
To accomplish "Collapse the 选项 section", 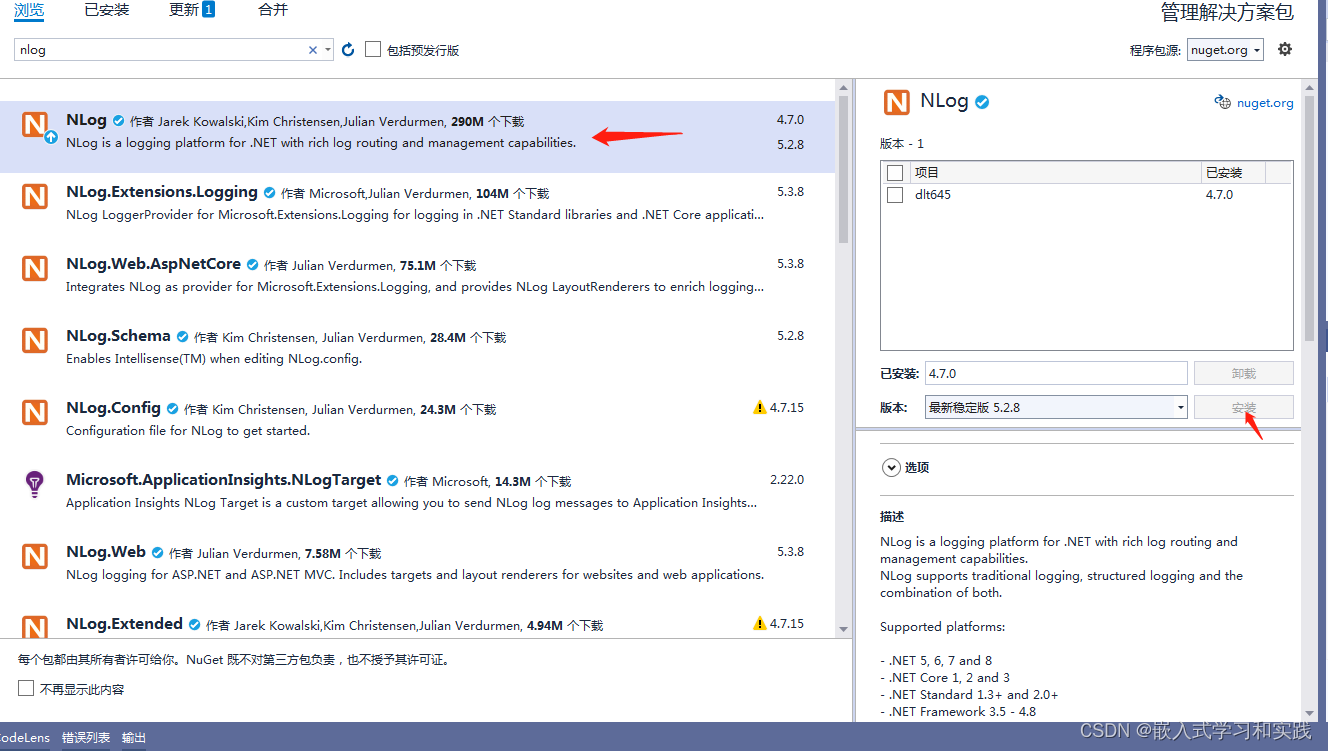I will 891,466.
